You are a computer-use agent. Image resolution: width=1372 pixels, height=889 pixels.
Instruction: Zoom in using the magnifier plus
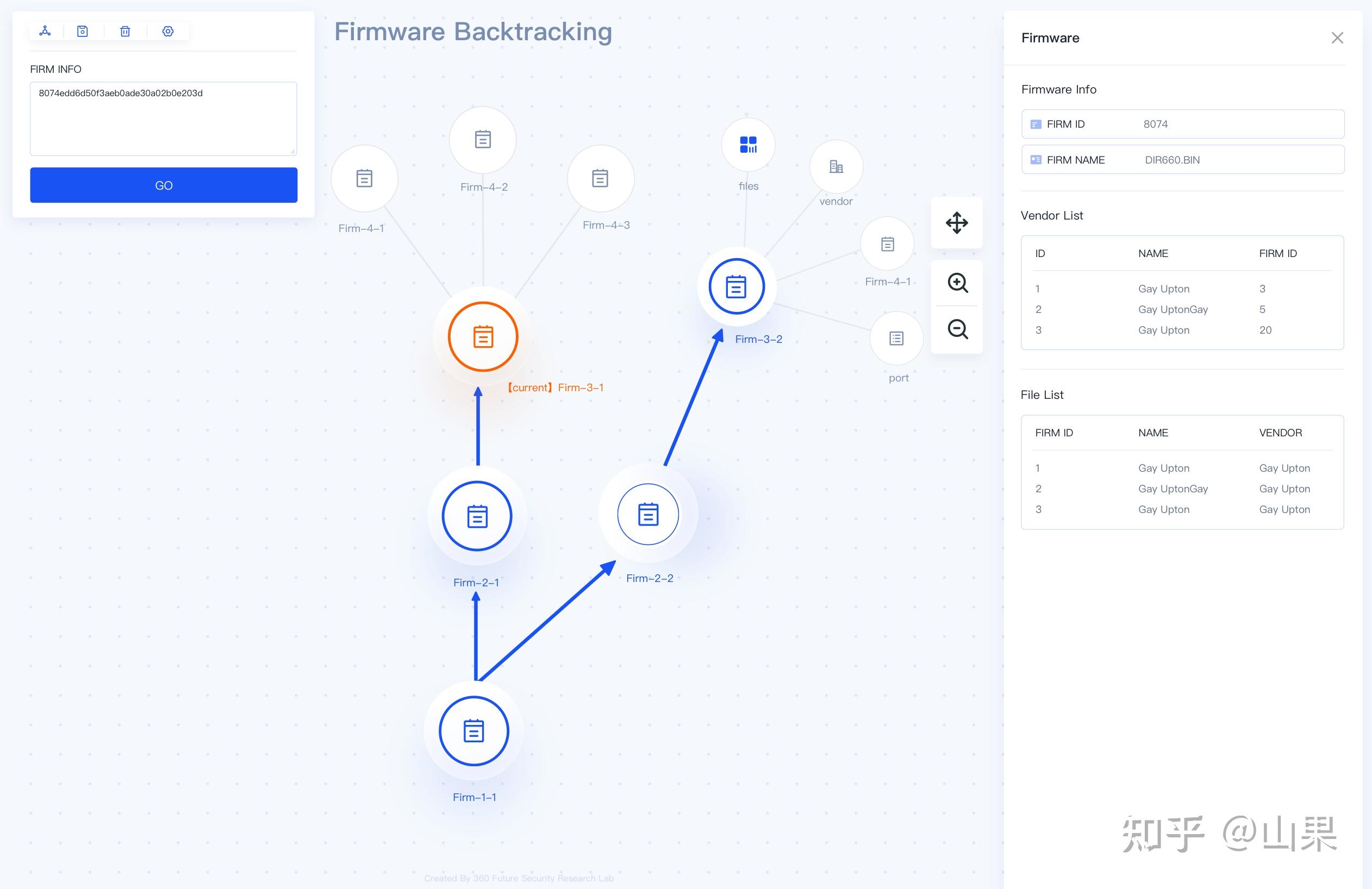(957, 283)
